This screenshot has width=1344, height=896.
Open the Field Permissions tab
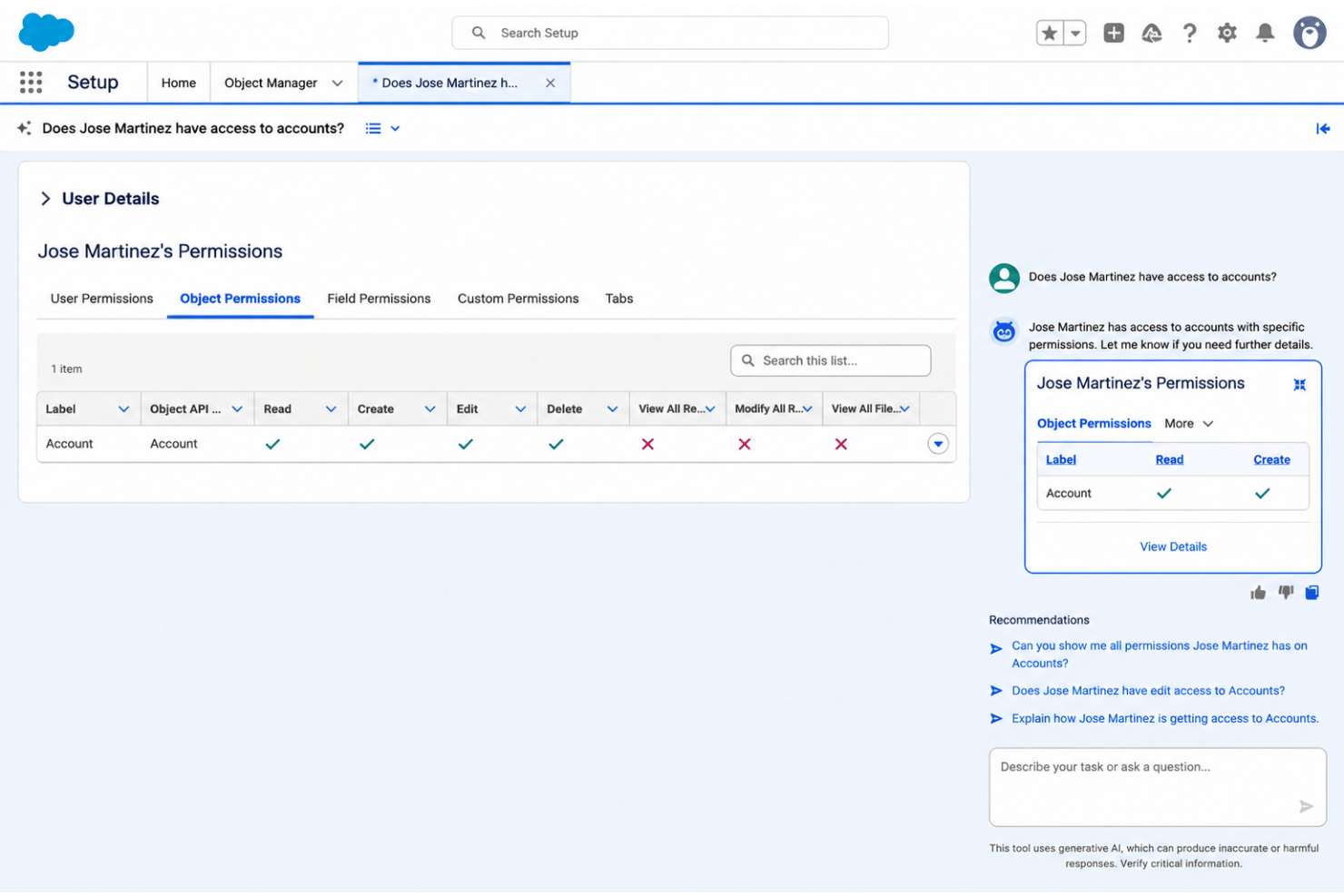point(379,299)
